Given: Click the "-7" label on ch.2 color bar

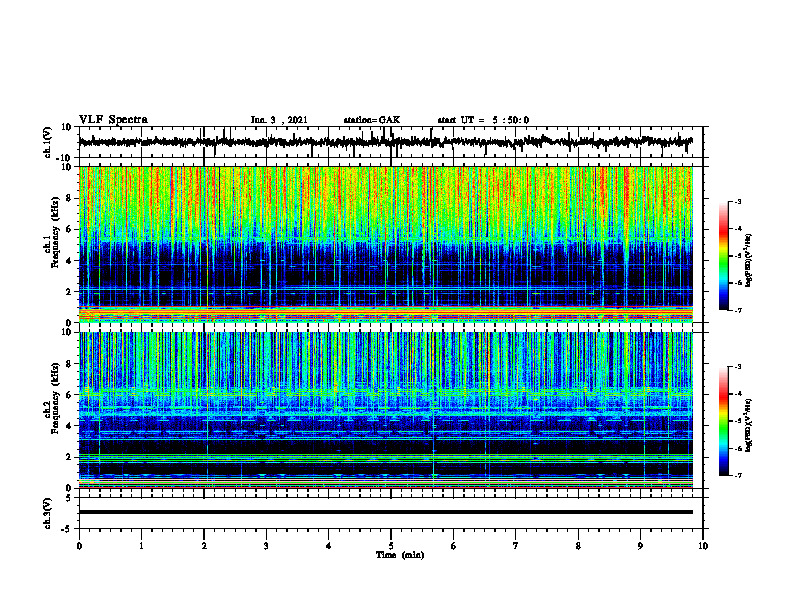Looking at the screenshot, I should (737, 475).
